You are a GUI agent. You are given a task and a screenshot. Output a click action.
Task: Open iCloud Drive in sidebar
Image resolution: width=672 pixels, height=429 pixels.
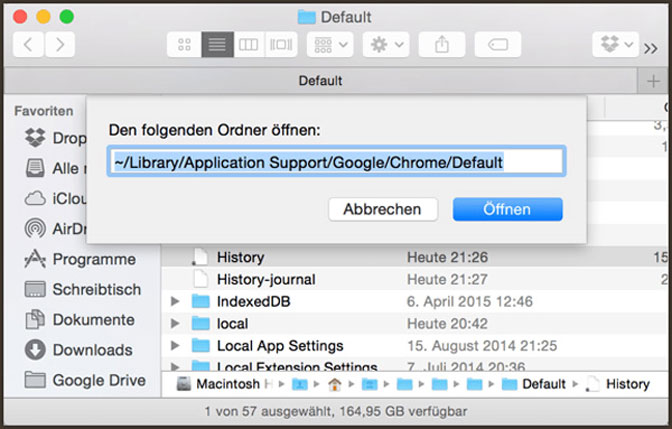click(x=55, y=198)
